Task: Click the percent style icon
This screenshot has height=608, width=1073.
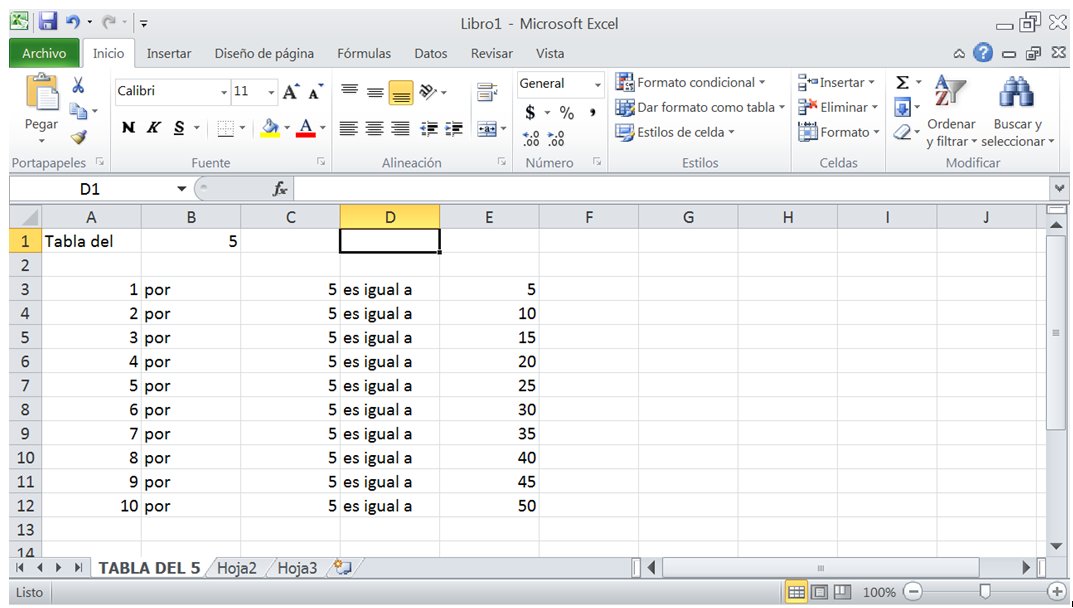Action: coord(567,112)
